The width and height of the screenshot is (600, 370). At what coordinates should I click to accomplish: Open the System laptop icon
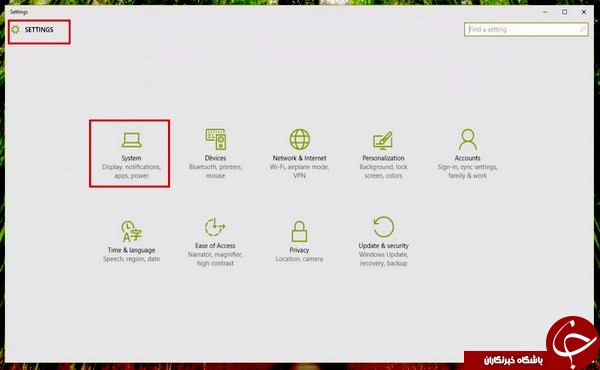point(132,140)
